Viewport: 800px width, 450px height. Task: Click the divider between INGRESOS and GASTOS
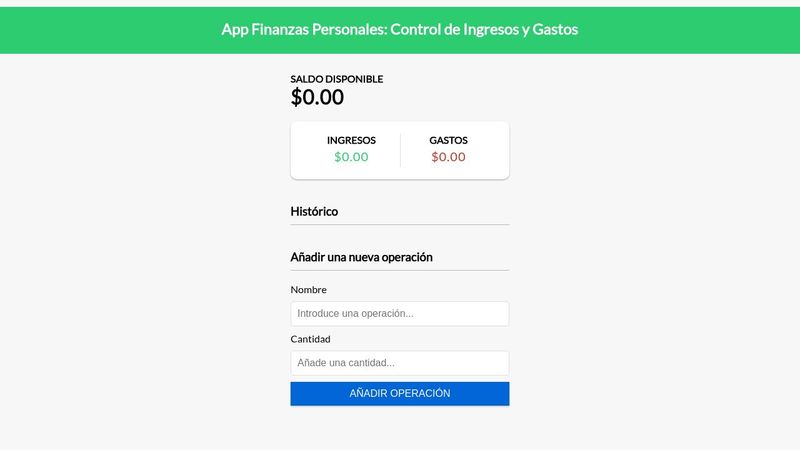tap(401, 151)
